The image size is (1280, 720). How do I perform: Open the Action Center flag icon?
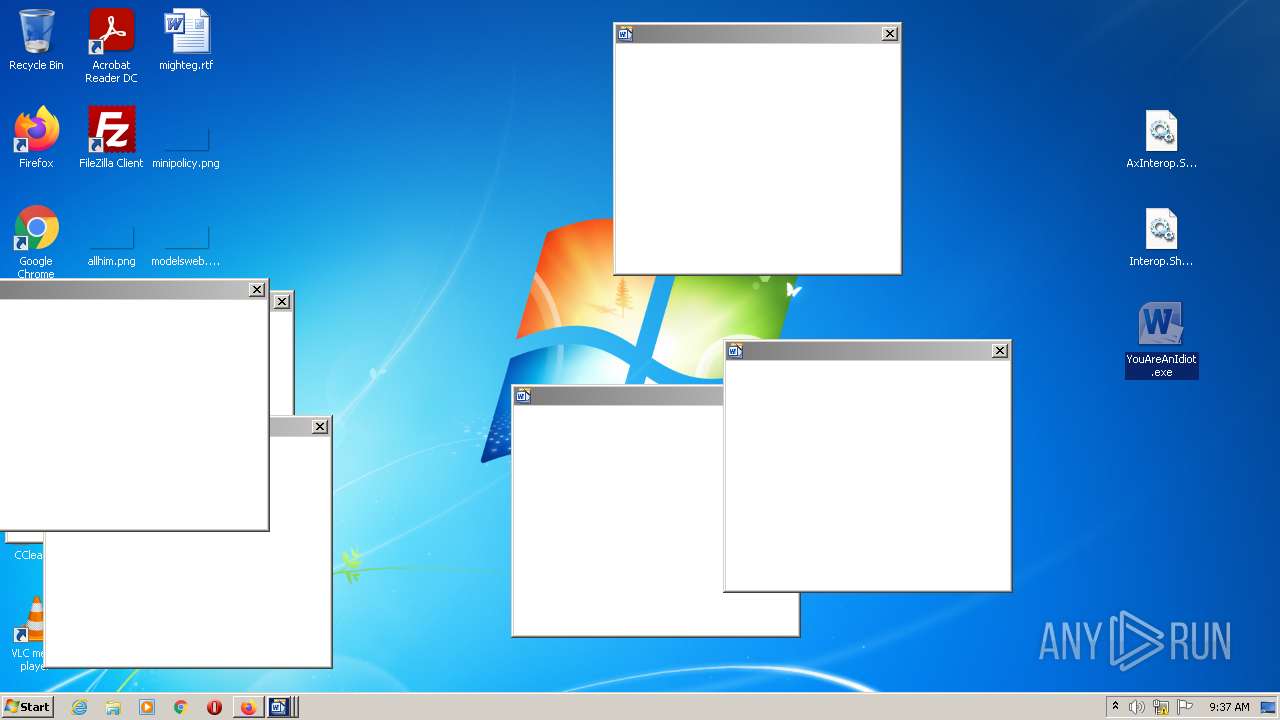click(1185, 707)
